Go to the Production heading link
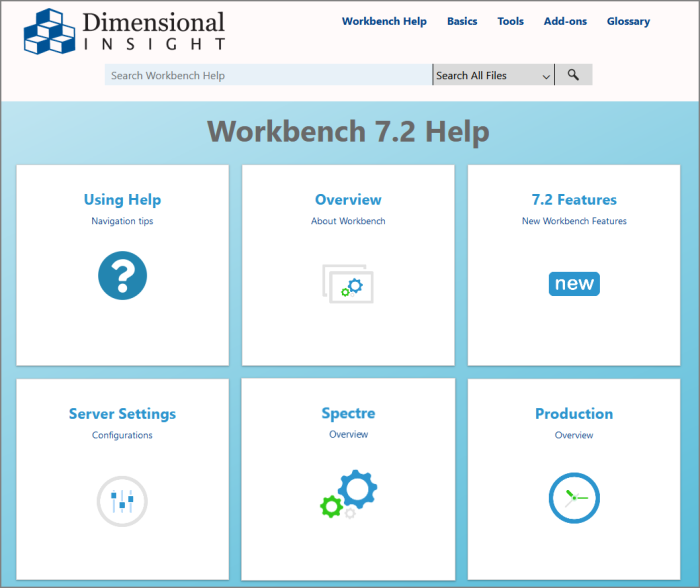The height and width of the screenshot is (588, 700). tap(574, 414)
